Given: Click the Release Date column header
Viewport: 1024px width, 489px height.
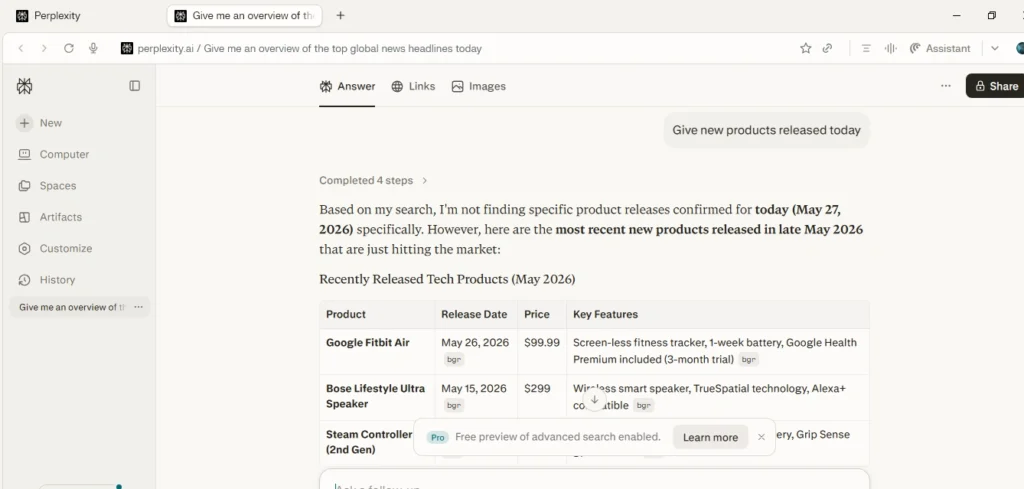Looking at the screenshot, I should 474,314.
